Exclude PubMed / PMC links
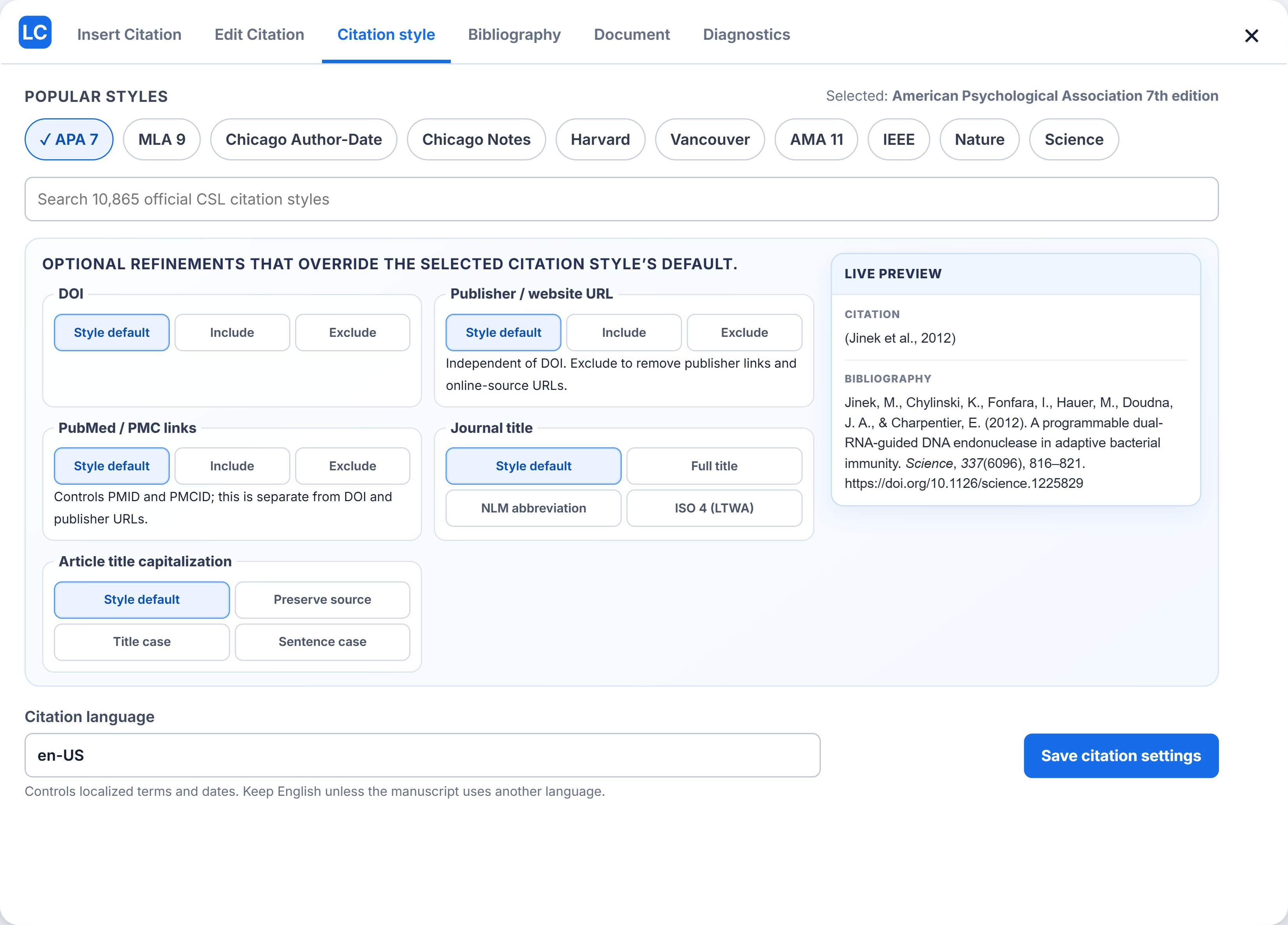This screenshot has height=925, width=1288. point(353,466)
